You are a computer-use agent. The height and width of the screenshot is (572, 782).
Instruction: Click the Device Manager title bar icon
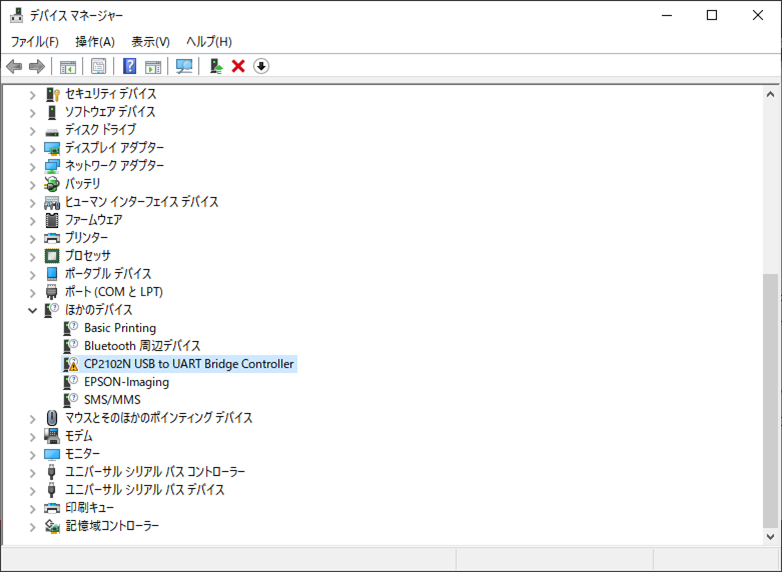(x=16, y=15)
